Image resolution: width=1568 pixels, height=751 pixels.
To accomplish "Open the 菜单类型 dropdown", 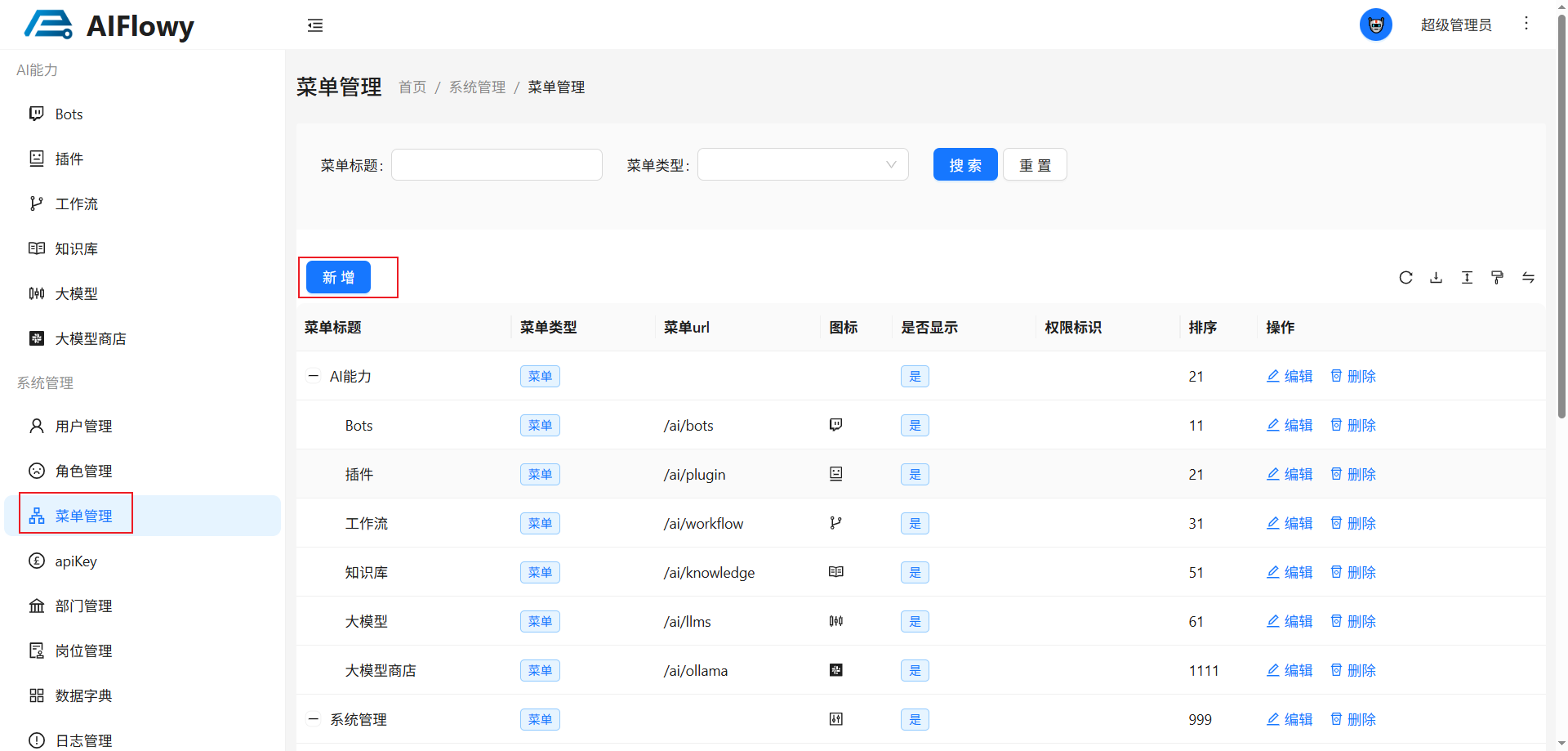I will (x=802, y=164).
